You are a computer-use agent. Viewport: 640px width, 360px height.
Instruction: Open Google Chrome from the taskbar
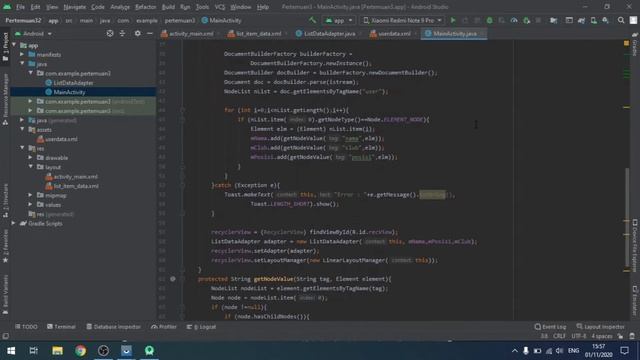coord(80,351)
